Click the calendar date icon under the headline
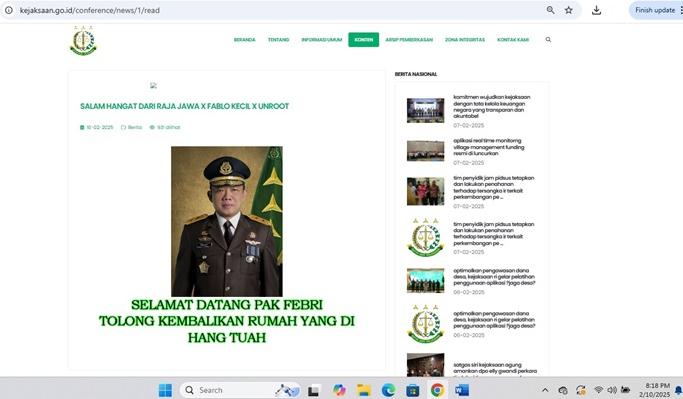The width and height of the screenshot is (683, 399). coord(82,127)
